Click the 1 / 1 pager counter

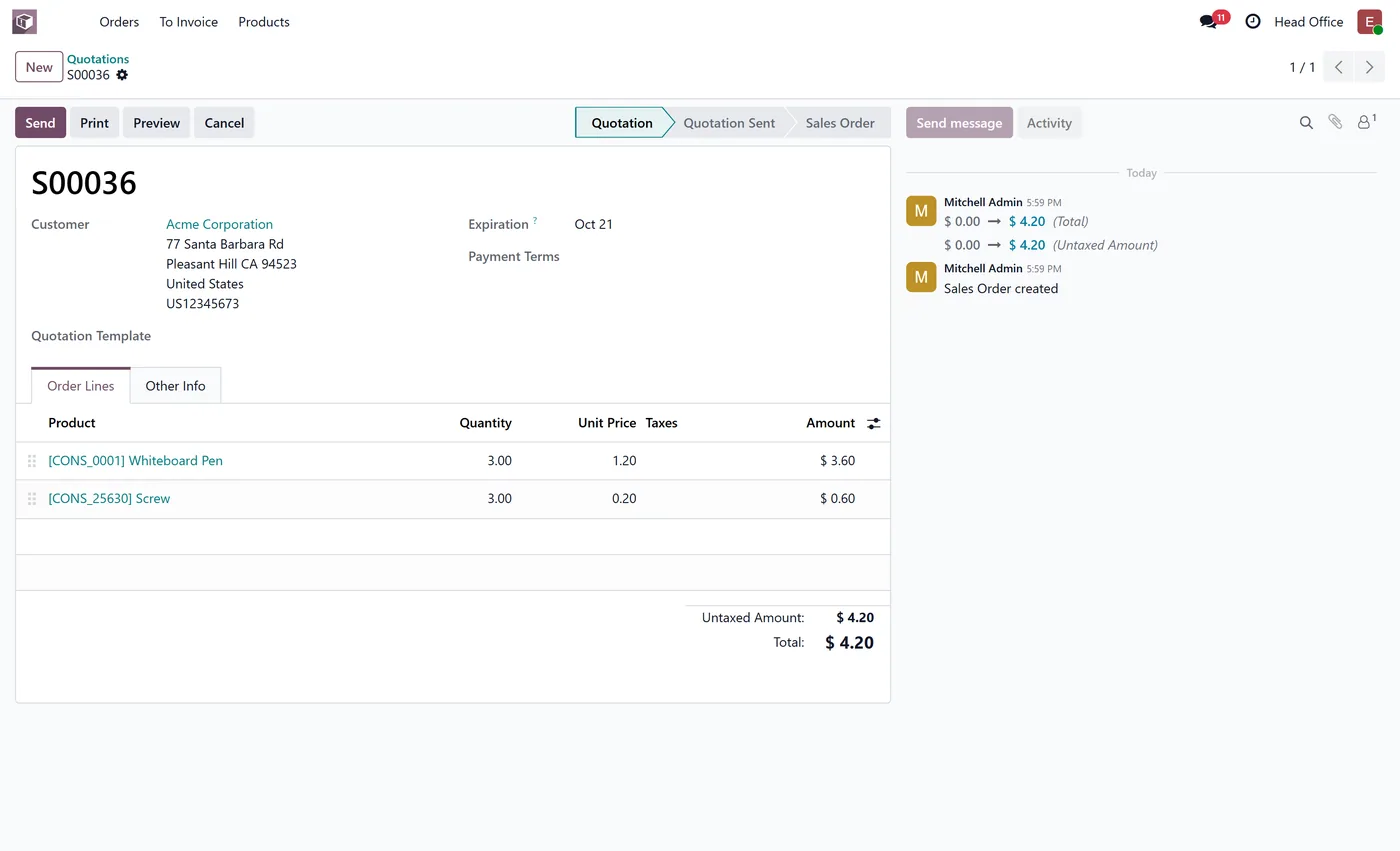(x=1302, y=67)
